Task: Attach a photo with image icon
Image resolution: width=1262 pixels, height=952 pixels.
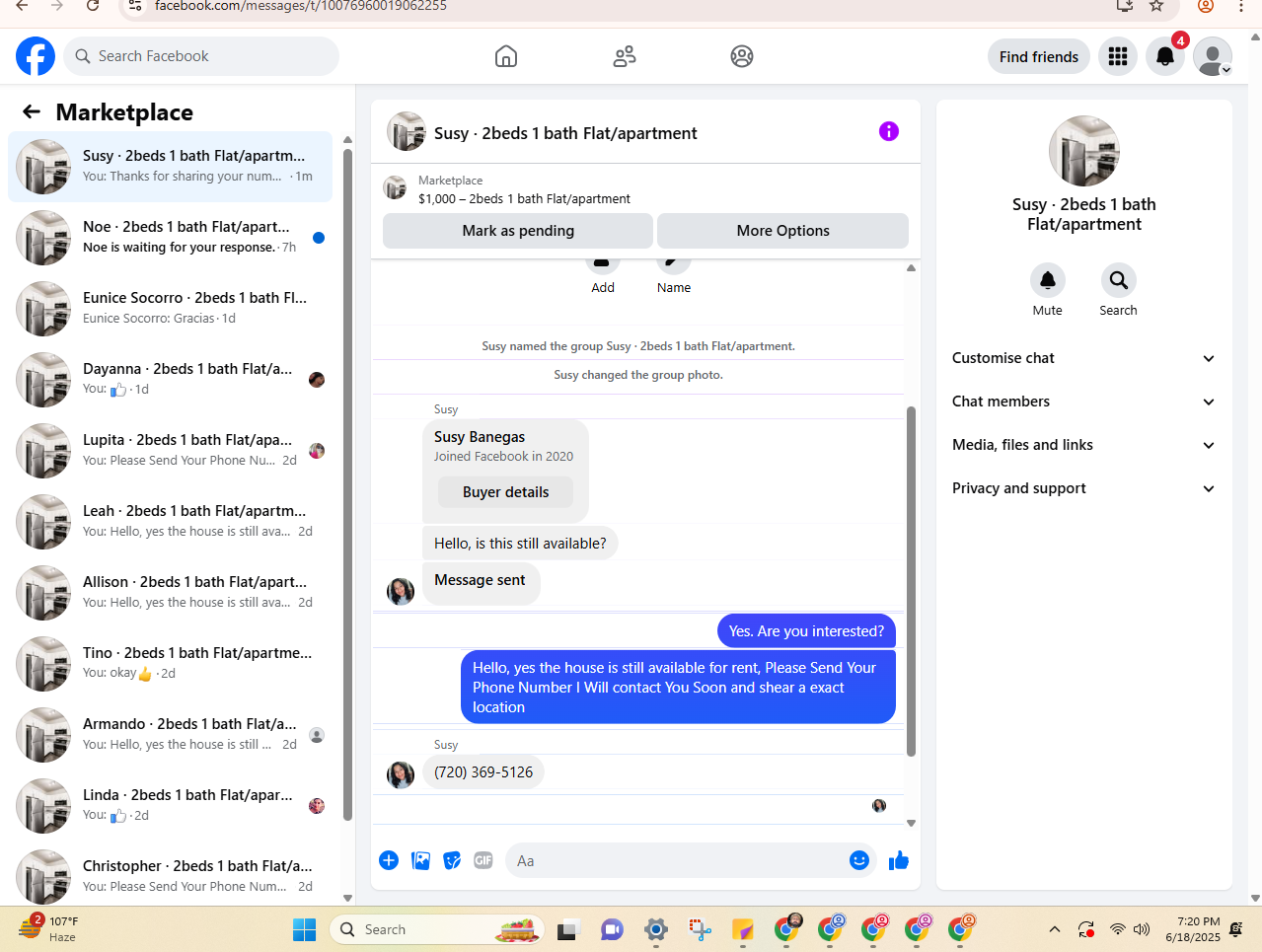Action: coord(420,860)
